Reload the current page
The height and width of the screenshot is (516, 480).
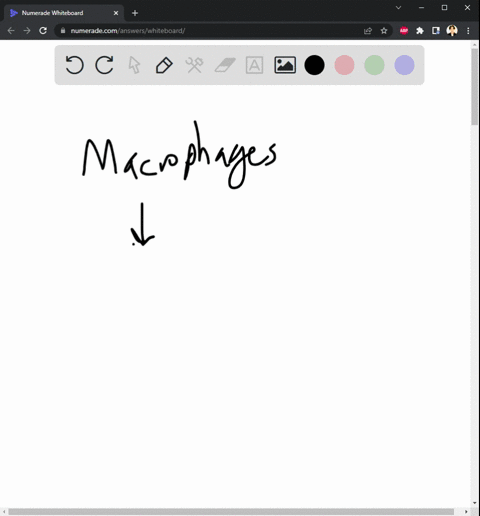click(43, 31)
